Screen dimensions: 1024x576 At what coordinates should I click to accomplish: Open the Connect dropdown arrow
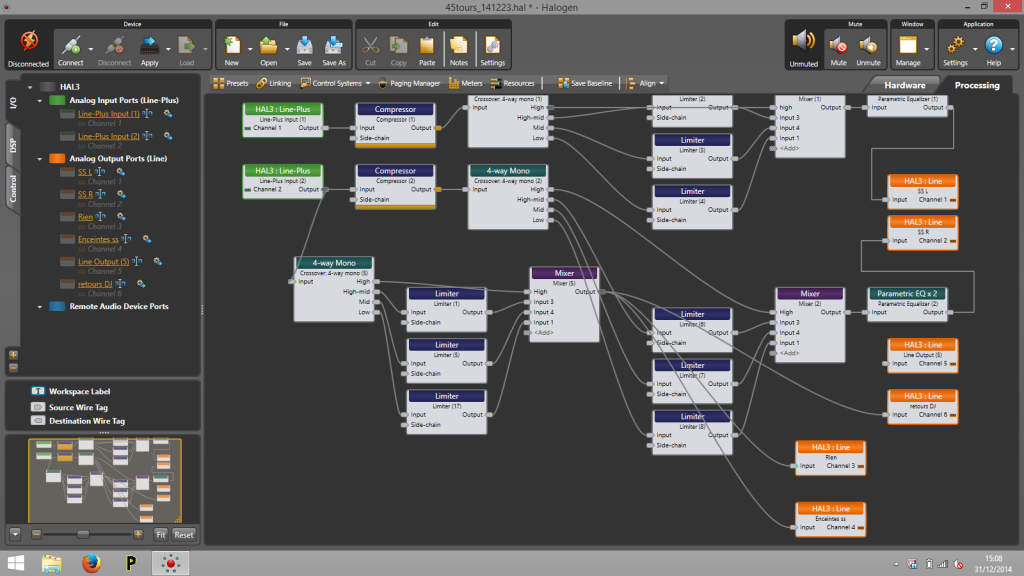[x=91, y=49]
